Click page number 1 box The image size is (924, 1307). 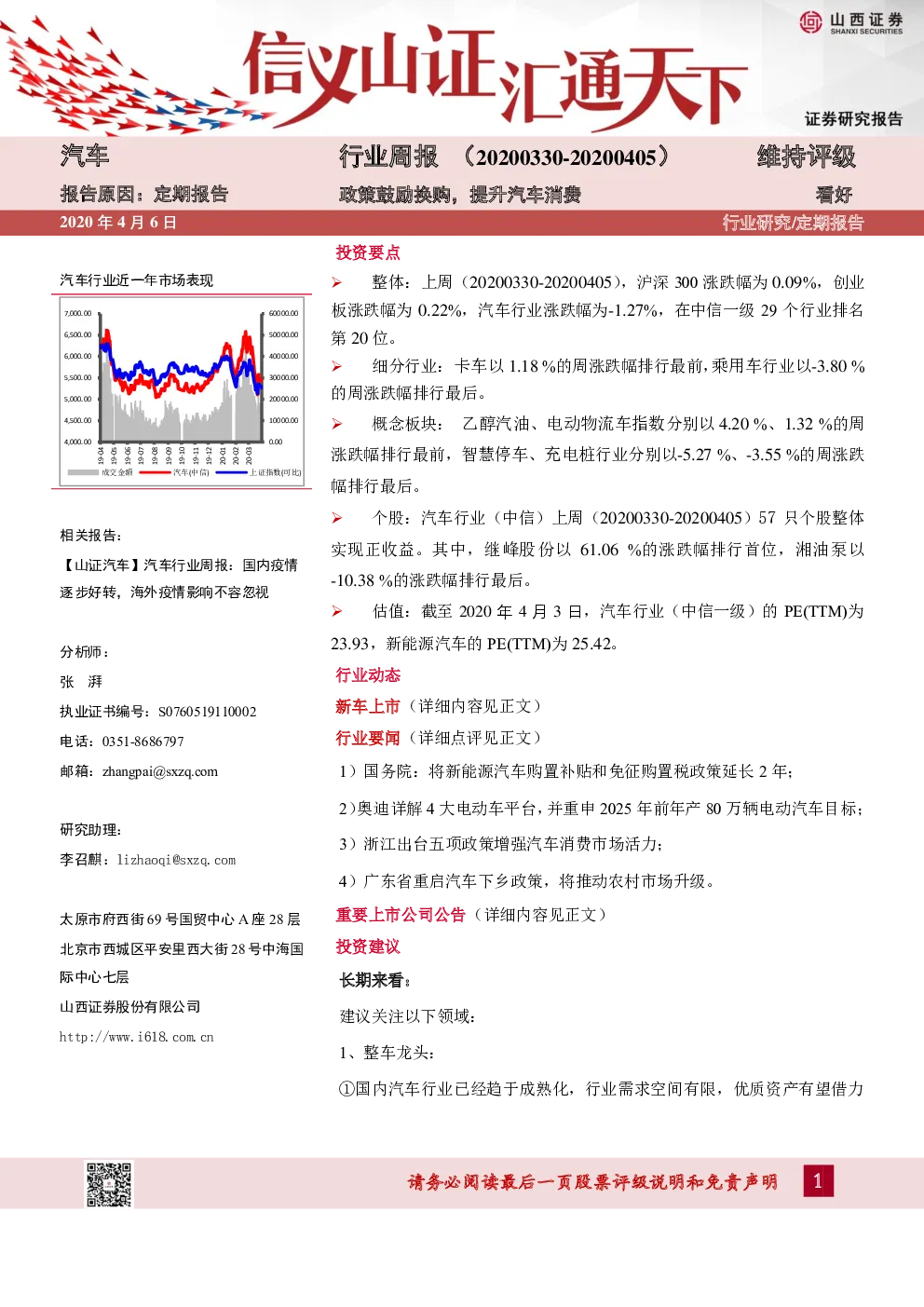[x=817, y=1181]
